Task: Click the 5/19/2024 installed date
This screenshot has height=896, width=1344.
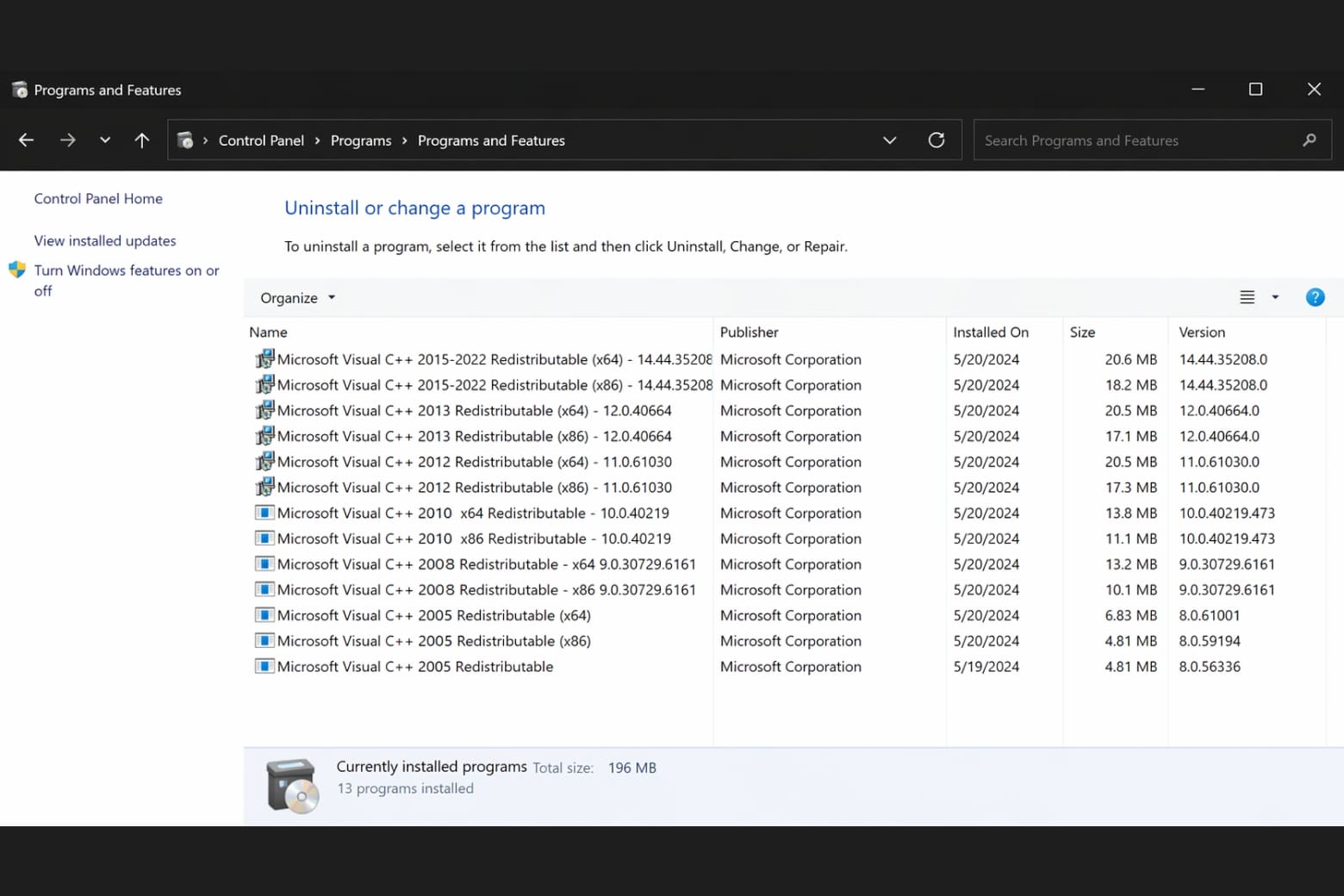Action: 986,667
